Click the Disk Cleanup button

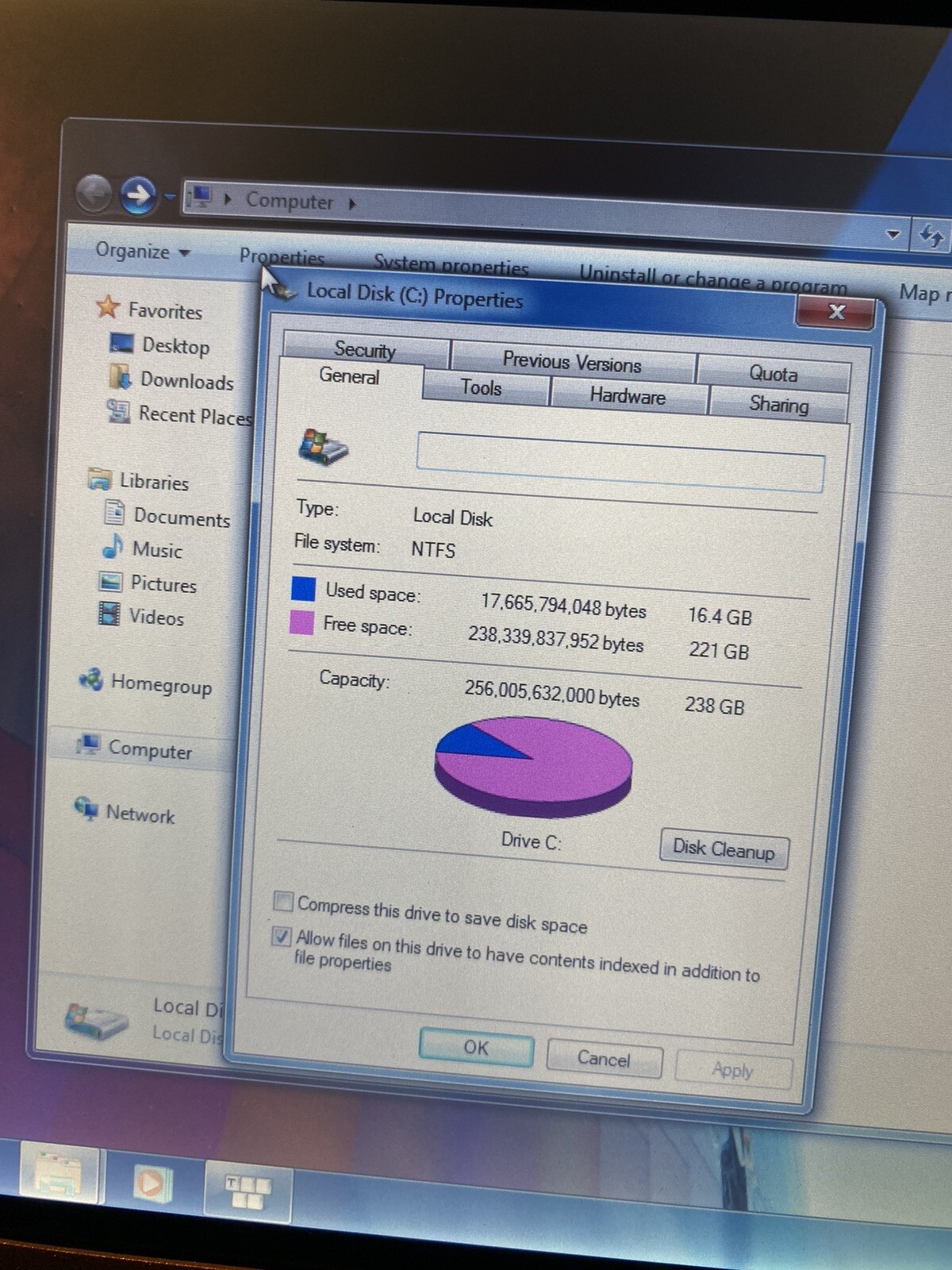pos(724,849)
